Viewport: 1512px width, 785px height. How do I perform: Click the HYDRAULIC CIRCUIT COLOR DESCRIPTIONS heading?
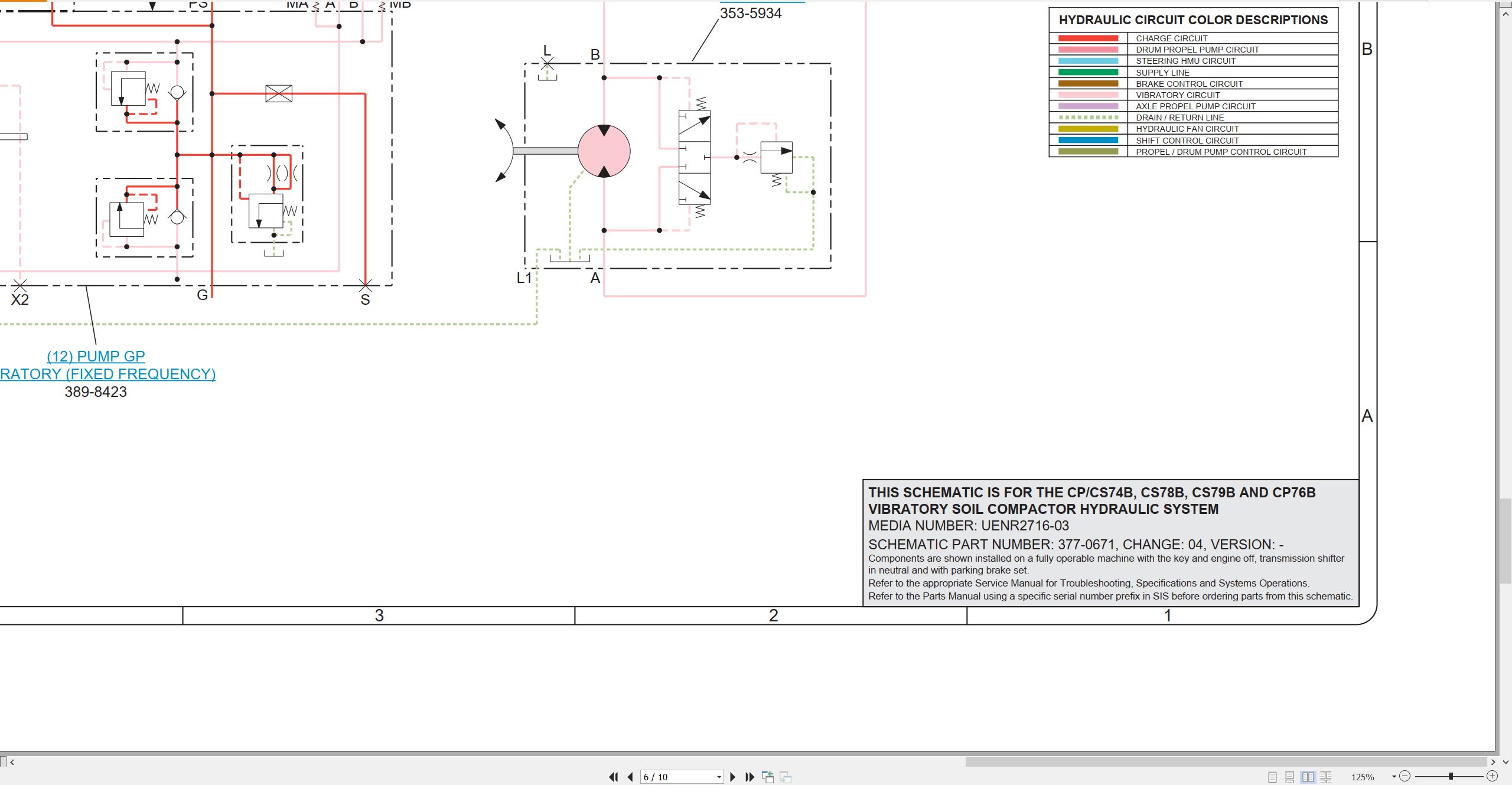[x=1193, y=20]
